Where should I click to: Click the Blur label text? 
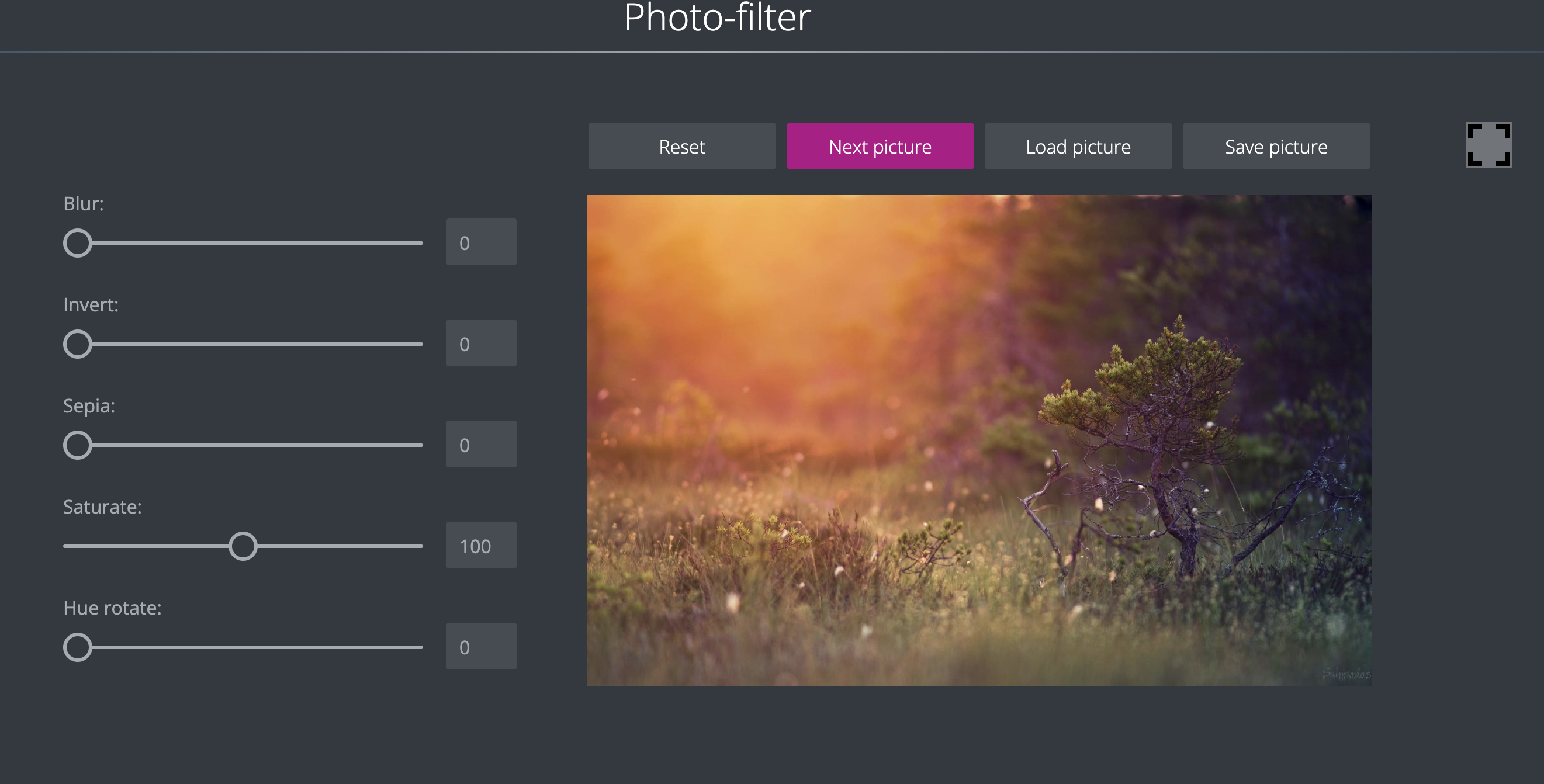84,204
